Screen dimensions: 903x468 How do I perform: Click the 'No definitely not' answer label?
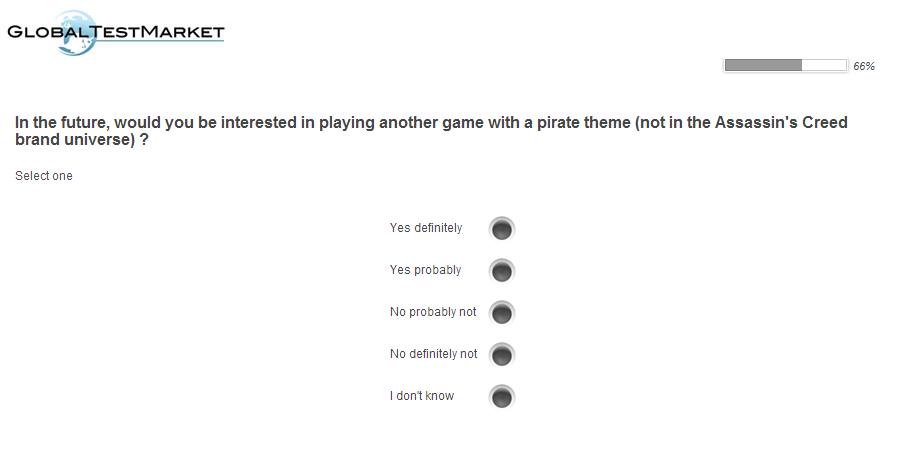434,354
